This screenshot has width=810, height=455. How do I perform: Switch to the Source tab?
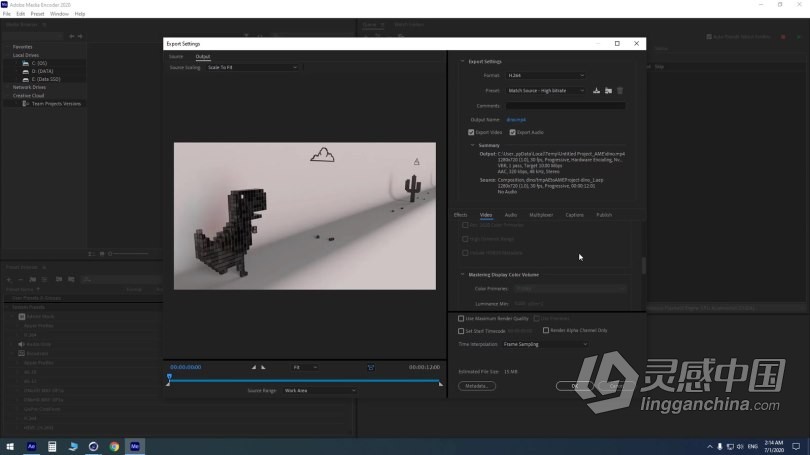[176, 57]
